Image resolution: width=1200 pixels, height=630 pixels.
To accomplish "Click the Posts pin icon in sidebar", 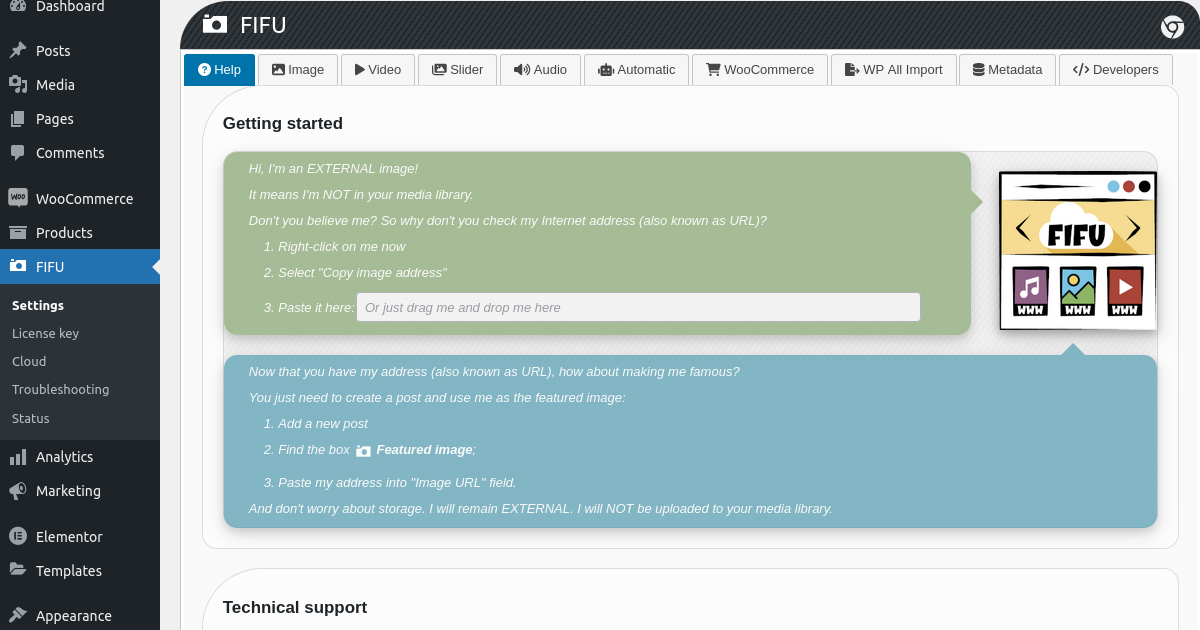I will tap(18, 51).
